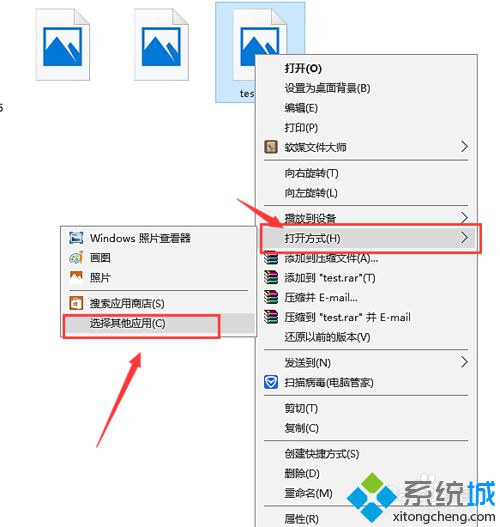Screen dimensions: 500x527
Task: Select the second image file thumbnail
Action: tap(161, 45)
